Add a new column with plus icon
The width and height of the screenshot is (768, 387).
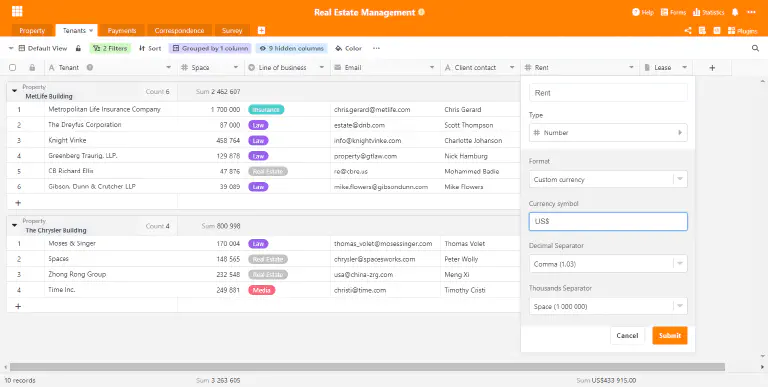point(712,68)
